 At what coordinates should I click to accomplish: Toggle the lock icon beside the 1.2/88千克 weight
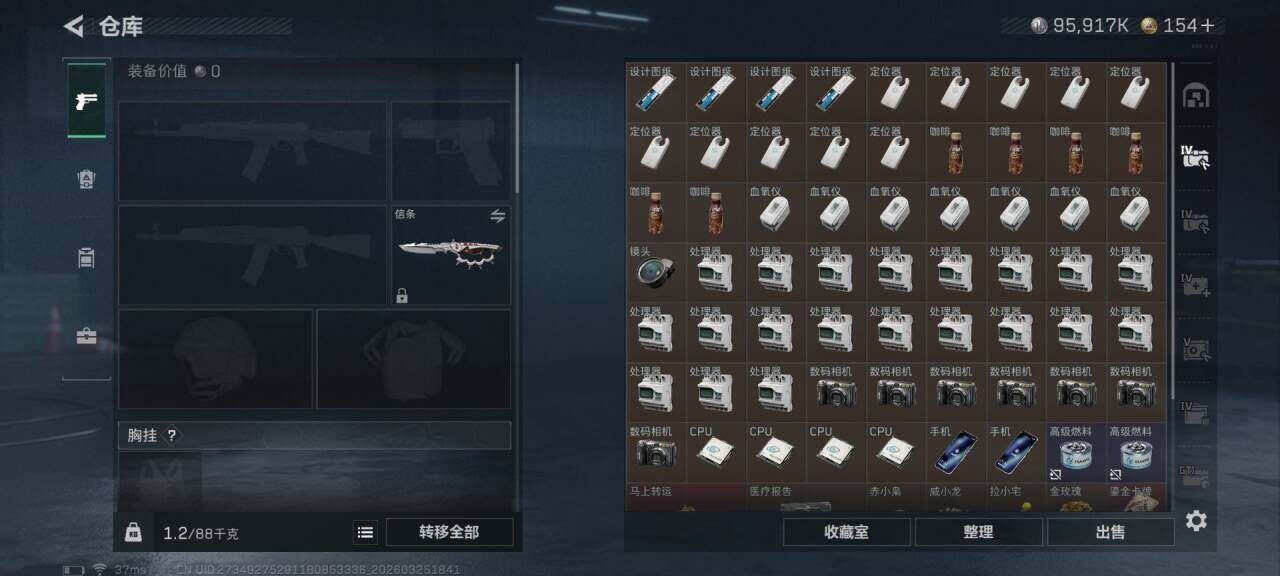pyautogui.click(x=133, y=532)
